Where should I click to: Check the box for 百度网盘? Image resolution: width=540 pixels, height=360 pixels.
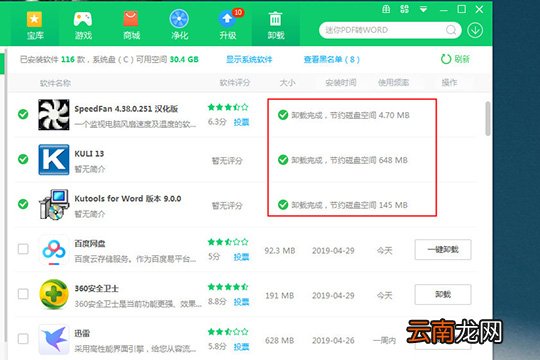pos(23,249)
